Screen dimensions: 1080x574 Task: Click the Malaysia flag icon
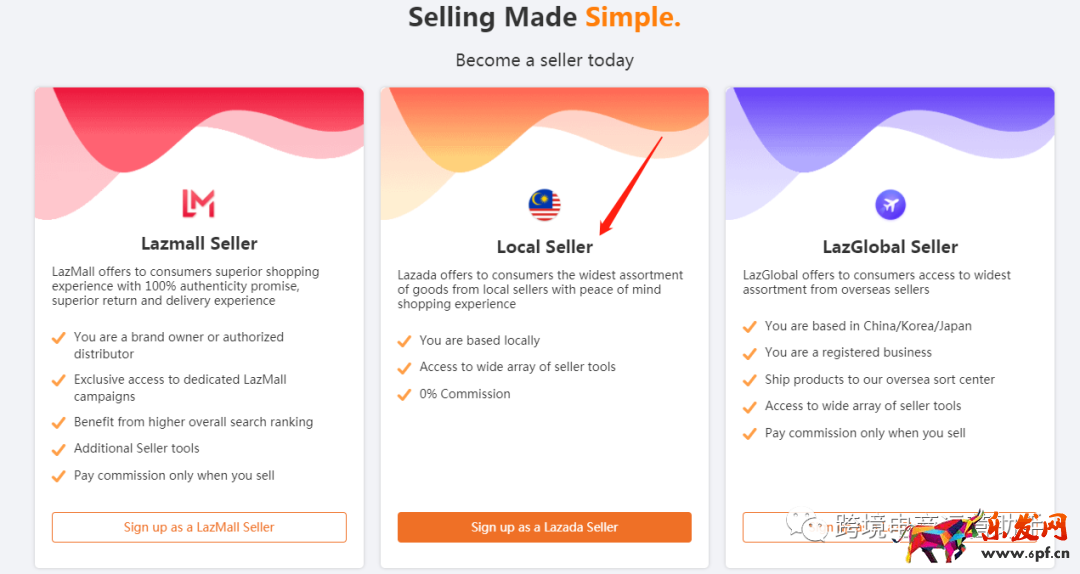(x=544, y=205)
